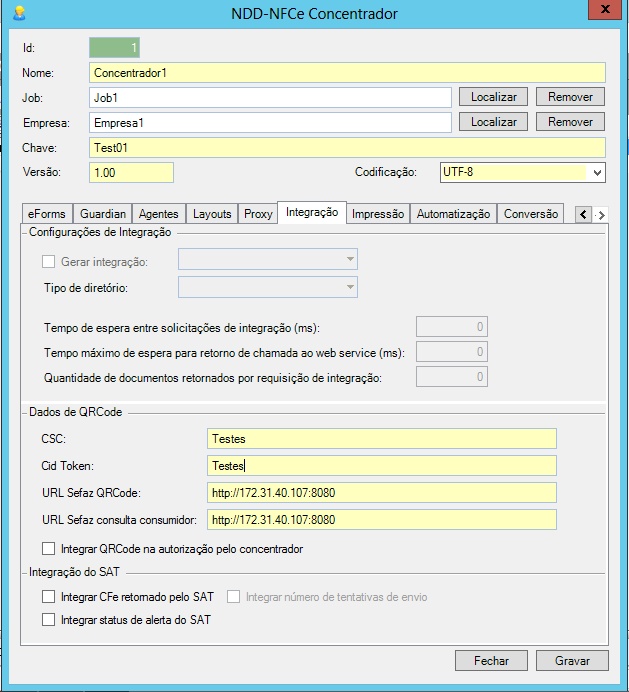
Task: Focus the CSC input field
Action: tap(381, 438)
